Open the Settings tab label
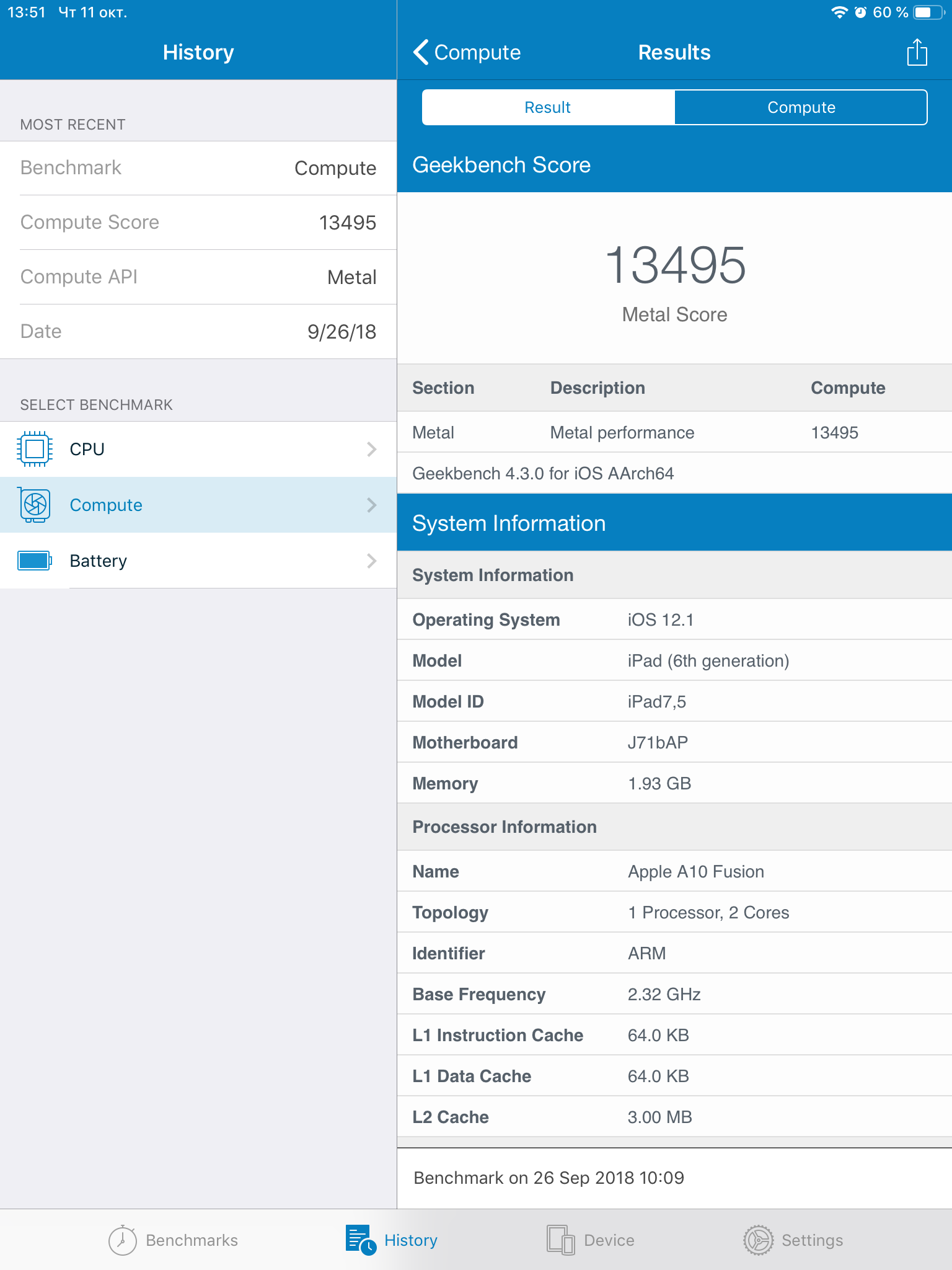This screenshot has height=1270, width=952. click(x=812, y=1240)
